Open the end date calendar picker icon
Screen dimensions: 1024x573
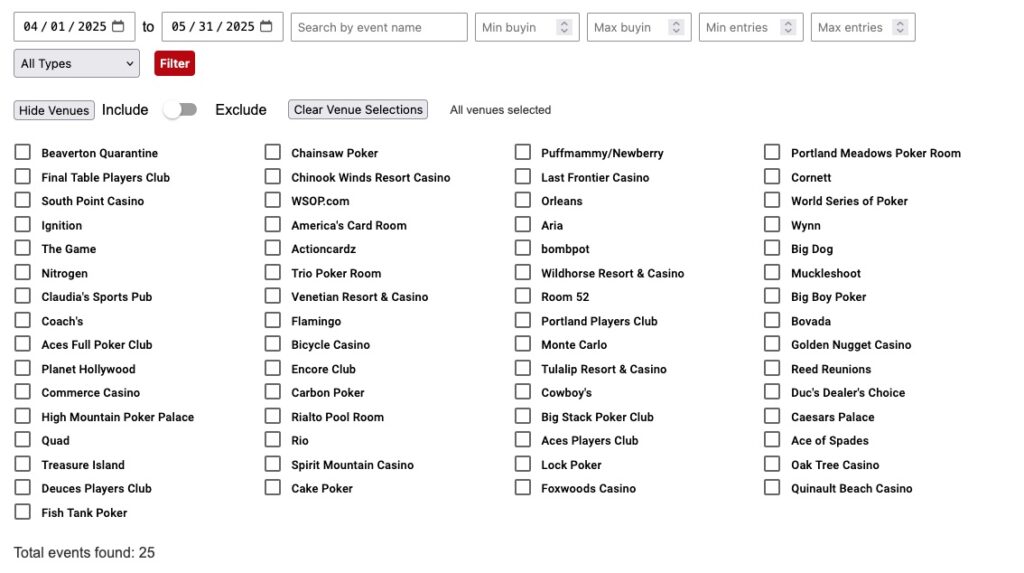click(x=266, y=27)
